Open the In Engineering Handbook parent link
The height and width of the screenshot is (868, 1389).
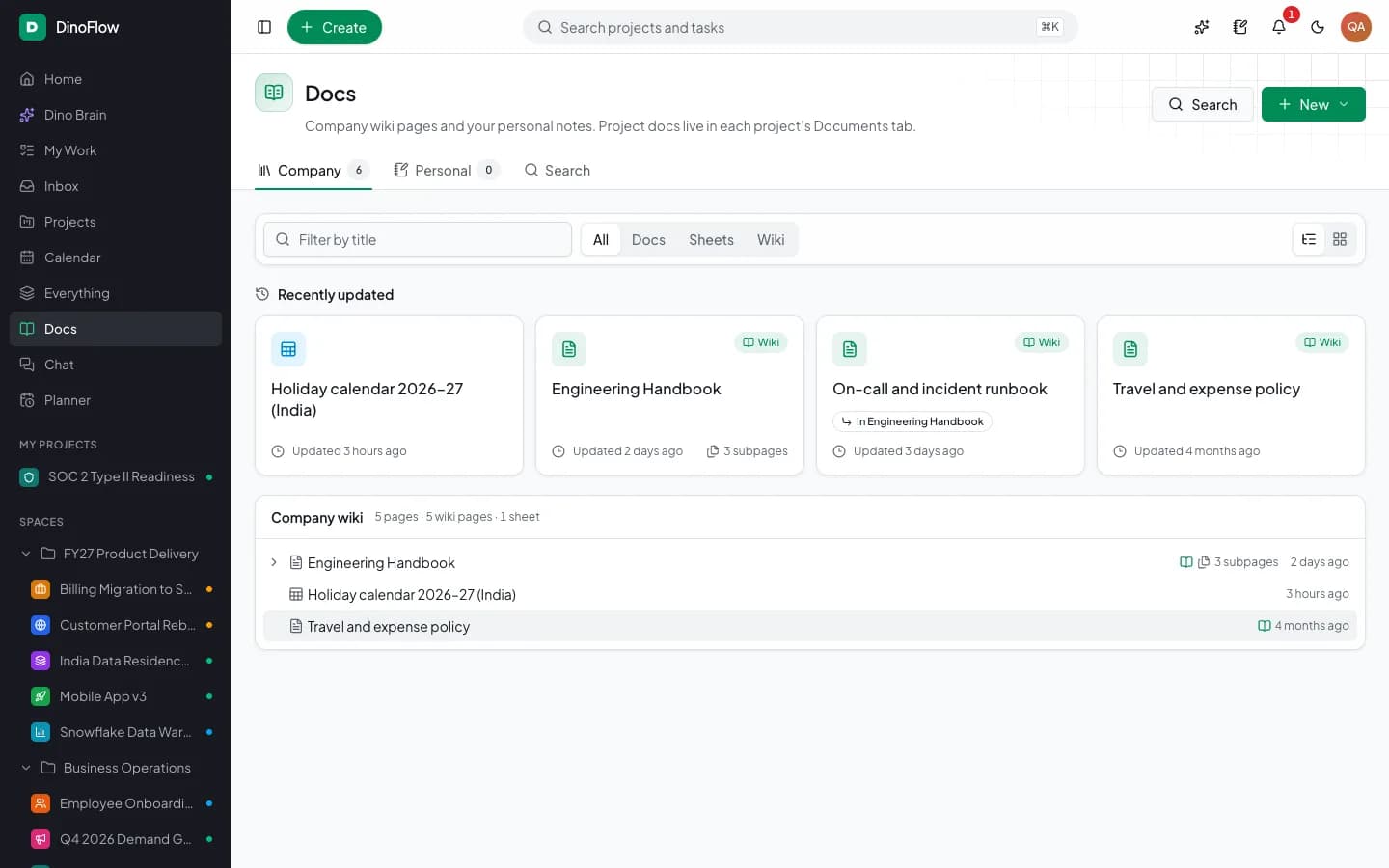point(912,421)
